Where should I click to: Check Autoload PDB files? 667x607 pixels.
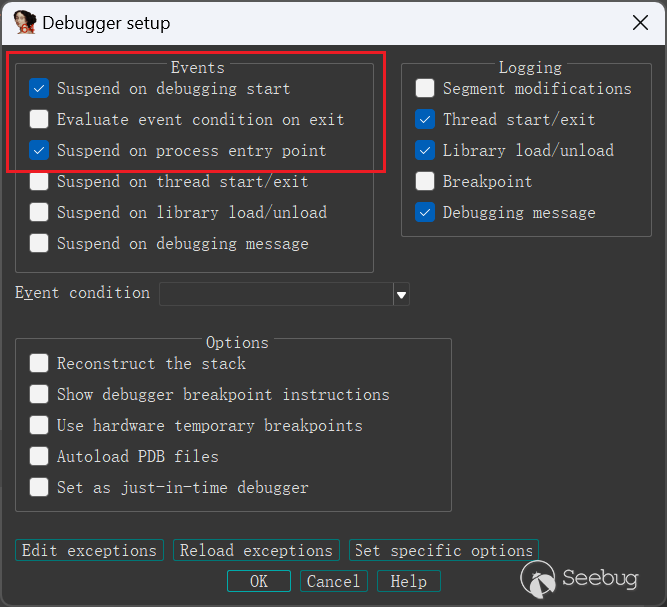pos(39,456)
